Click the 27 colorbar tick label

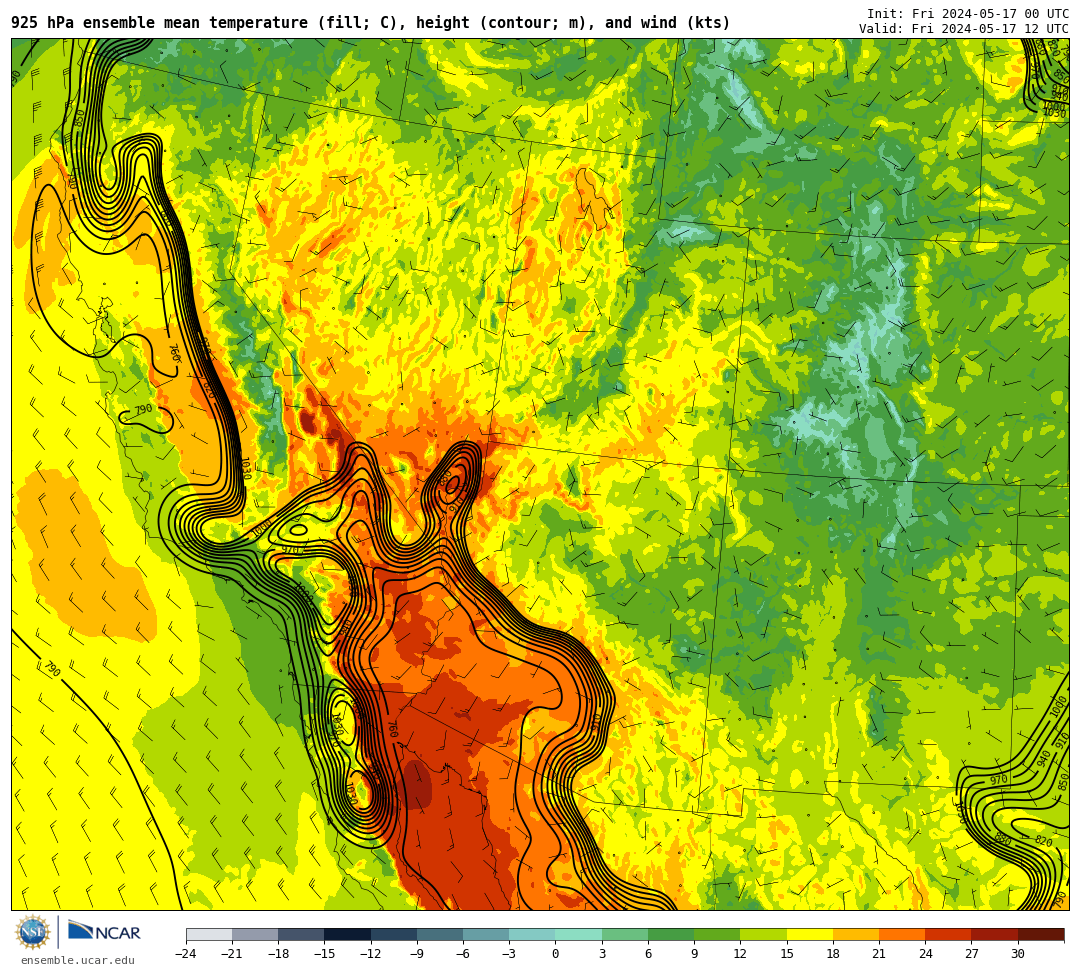pos(971,954)
